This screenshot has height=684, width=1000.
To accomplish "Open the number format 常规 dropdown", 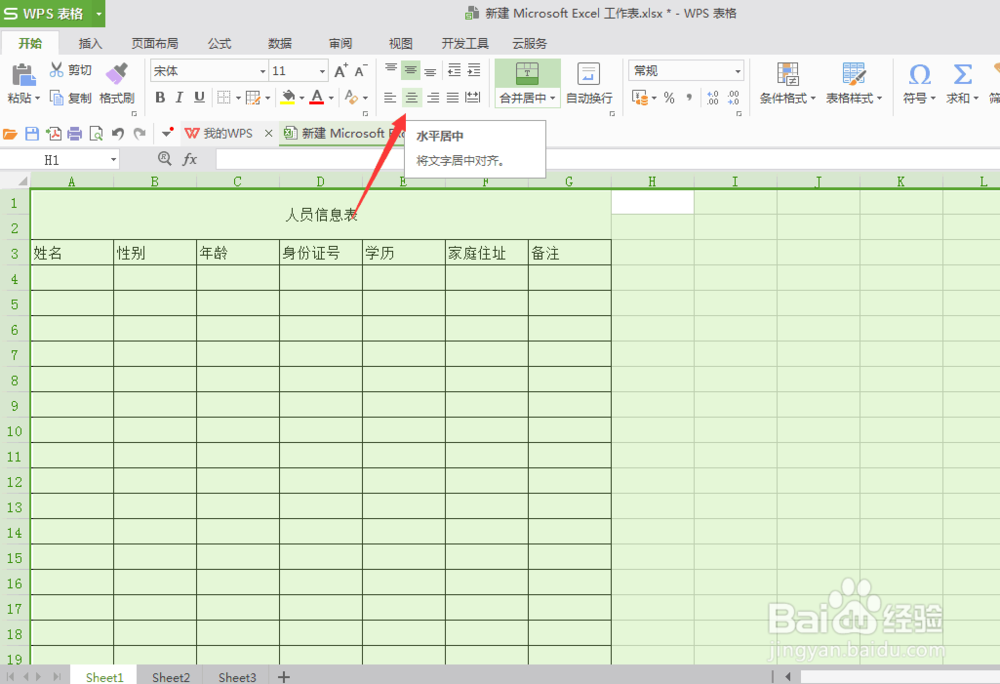I will pyautogui.click(x=738, y=71).
